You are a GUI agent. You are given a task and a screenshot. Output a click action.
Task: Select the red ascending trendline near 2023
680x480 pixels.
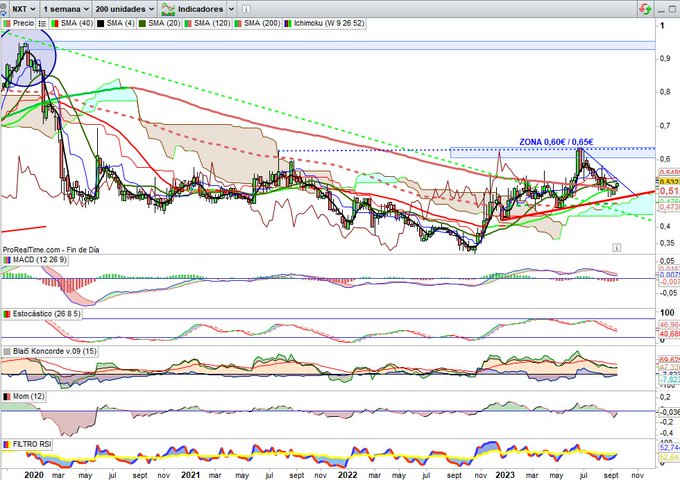tap(577, 206)
